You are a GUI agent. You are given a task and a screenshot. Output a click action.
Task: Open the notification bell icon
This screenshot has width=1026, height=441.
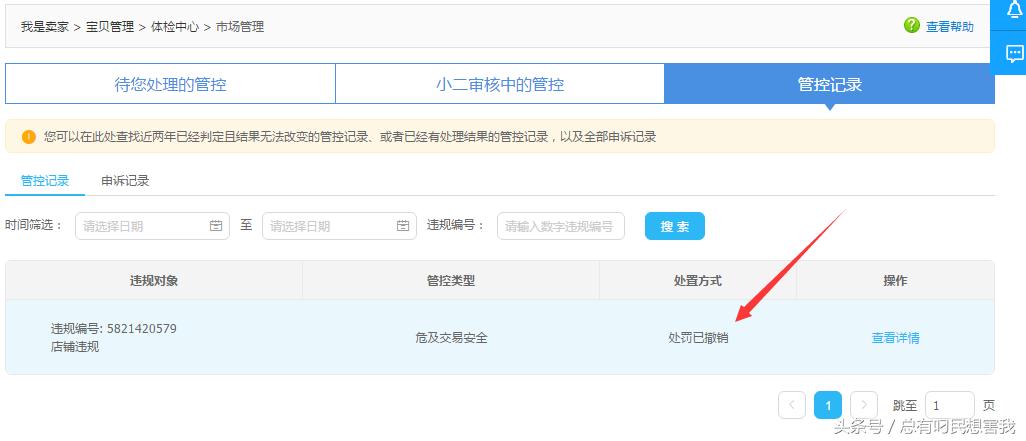[1014, 11]
